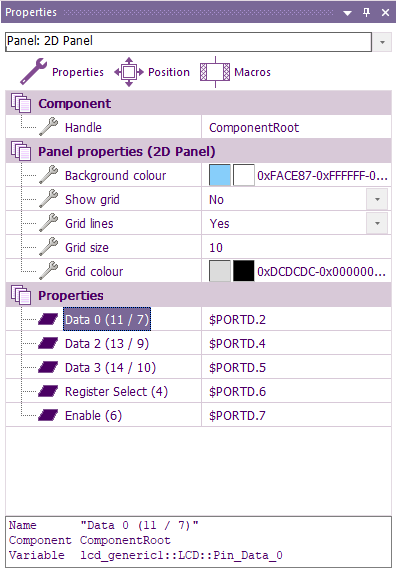Click the Component section stack icon
This screenshot has width=397, height=572.
pos(21,103)
